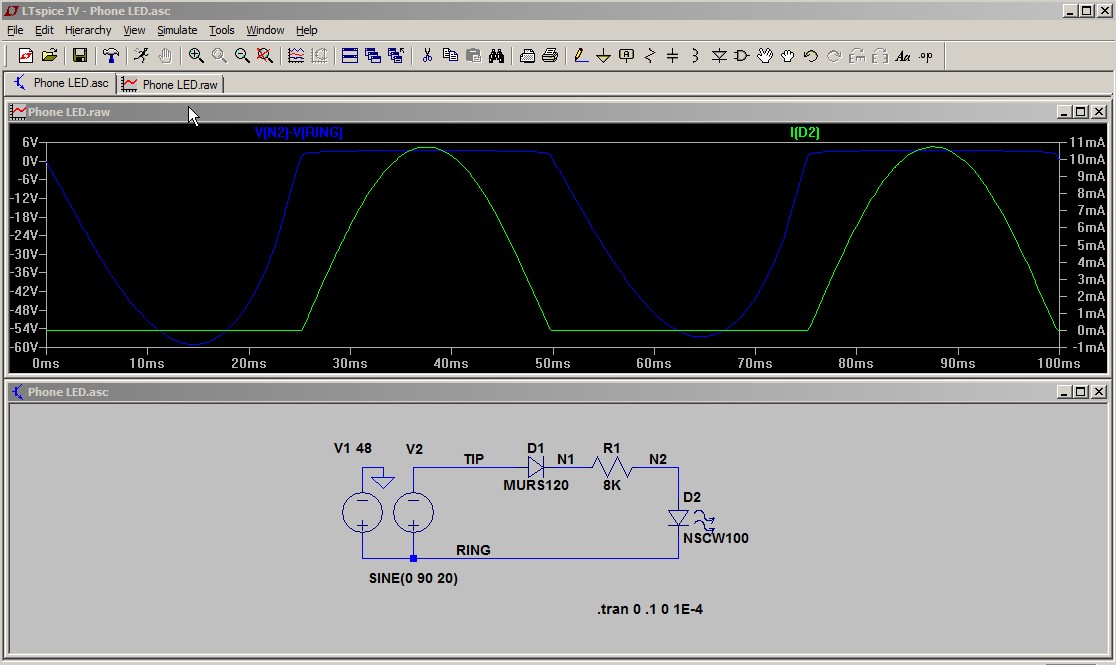The image size is (1116, 665).
Task: Click the Zoom In magnifier icon
Action: coord(196,56)
